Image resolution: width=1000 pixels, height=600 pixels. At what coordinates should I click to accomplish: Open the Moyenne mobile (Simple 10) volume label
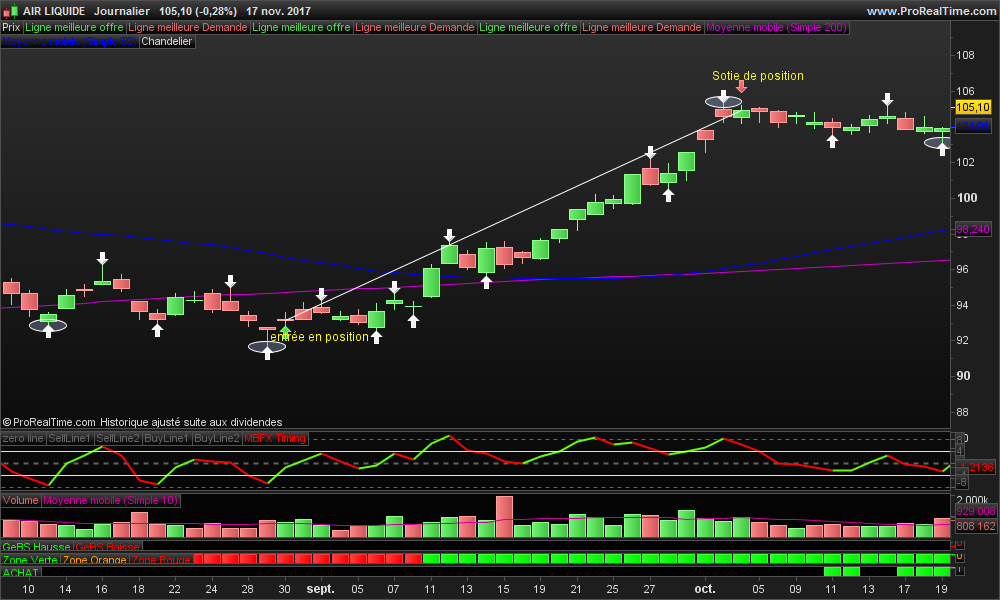click(x=110, y=501)
